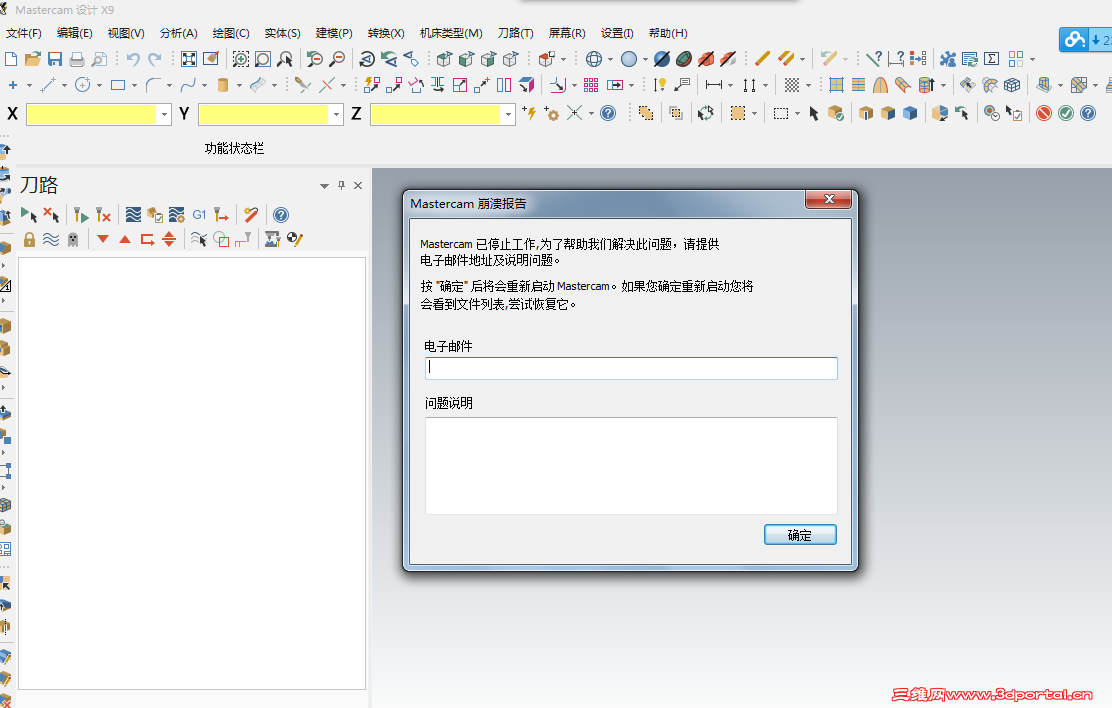Image resolution: width=1112 pixels, height=708 pixels.
Task: Expand the plus point tool dropdown arrow
Action: click(x=29, y=86)
